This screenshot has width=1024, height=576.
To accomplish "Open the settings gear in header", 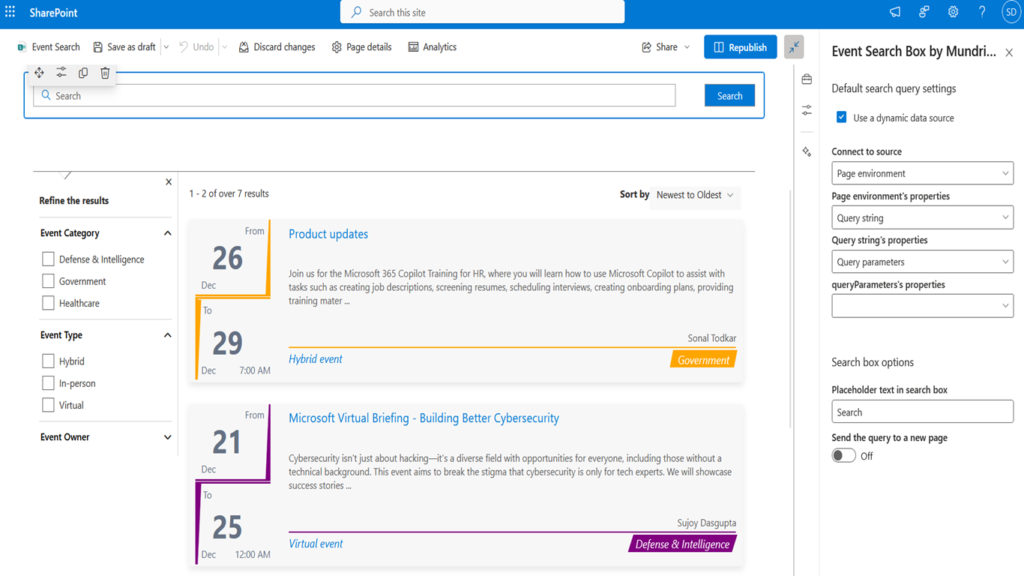I will click(x=953, y=12).
